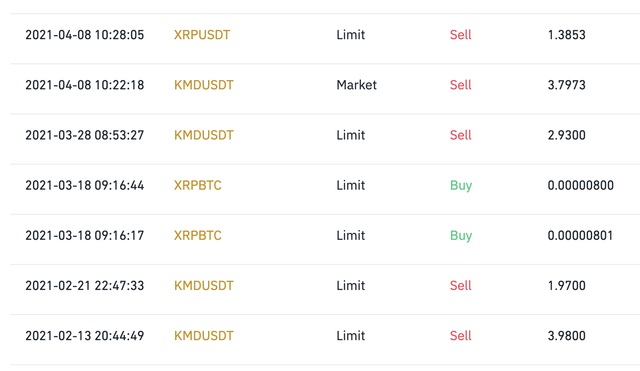
Task: Click the price value 1.9700
Action: (567, 286)
